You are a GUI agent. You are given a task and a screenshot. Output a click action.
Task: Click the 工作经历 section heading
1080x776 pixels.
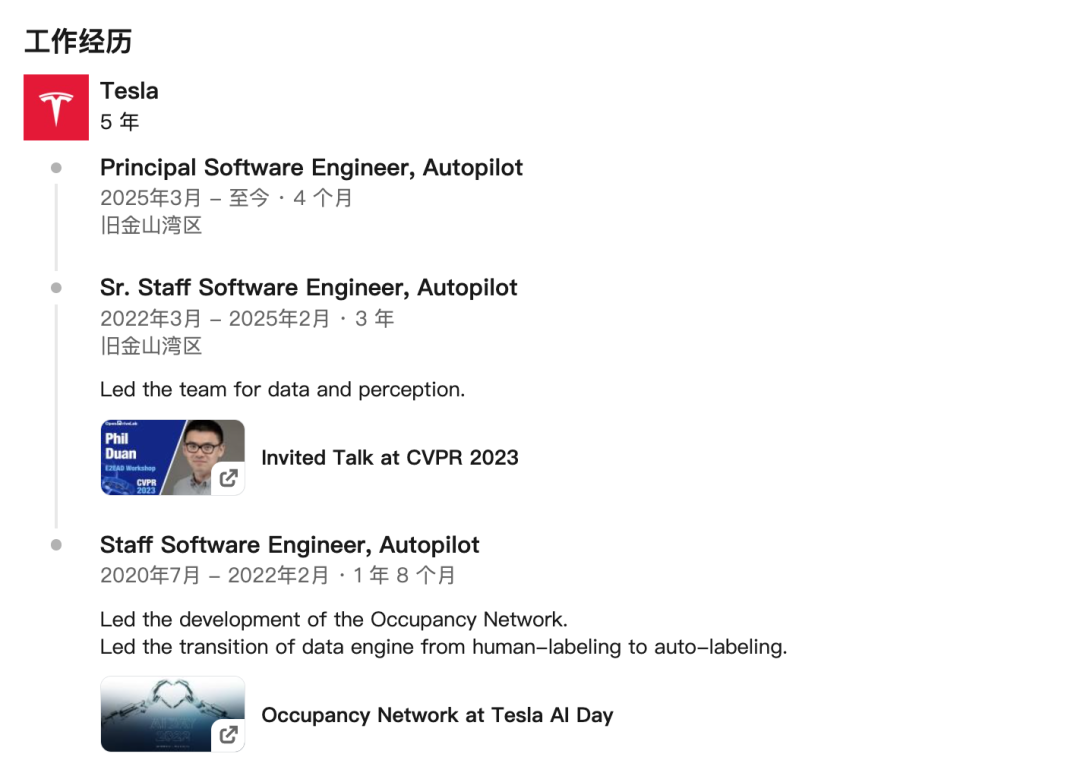click(x=78, y=41)
